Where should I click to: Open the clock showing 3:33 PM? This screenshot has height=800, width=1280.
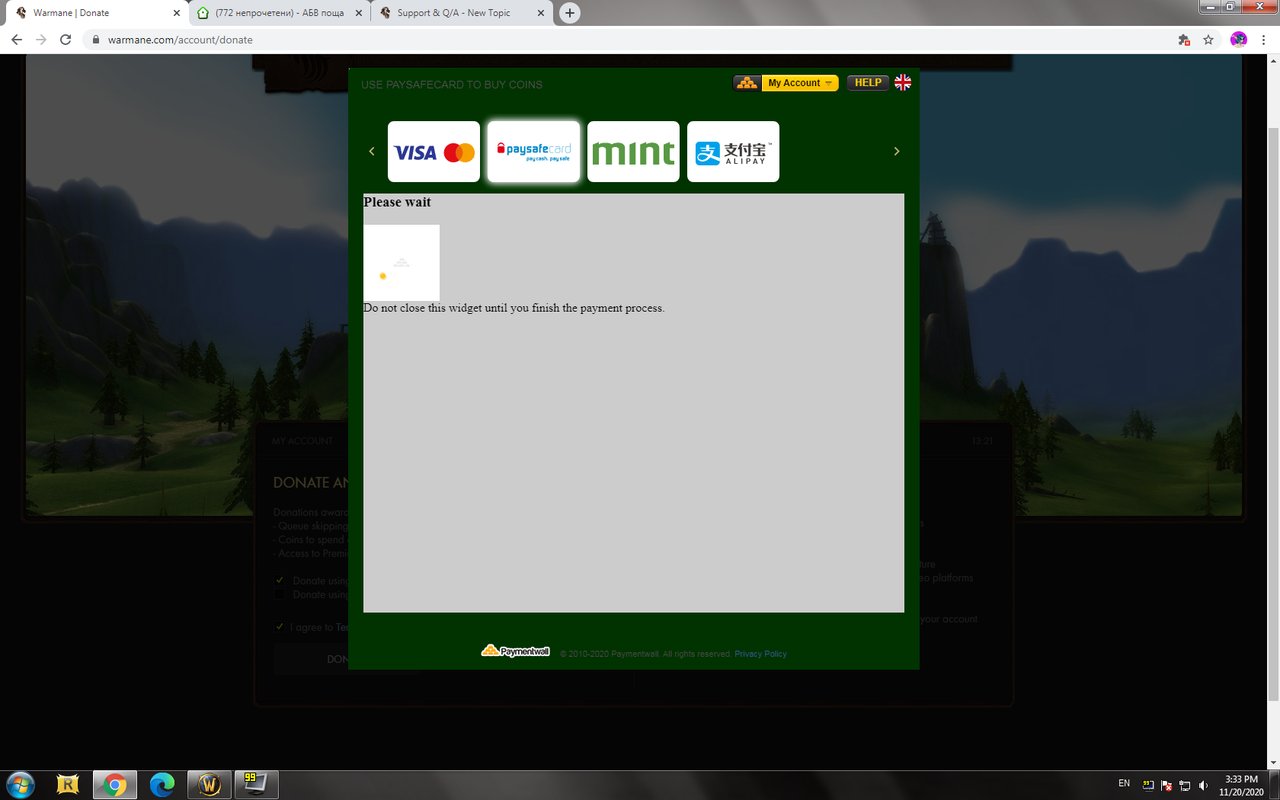coord(1240,785)
